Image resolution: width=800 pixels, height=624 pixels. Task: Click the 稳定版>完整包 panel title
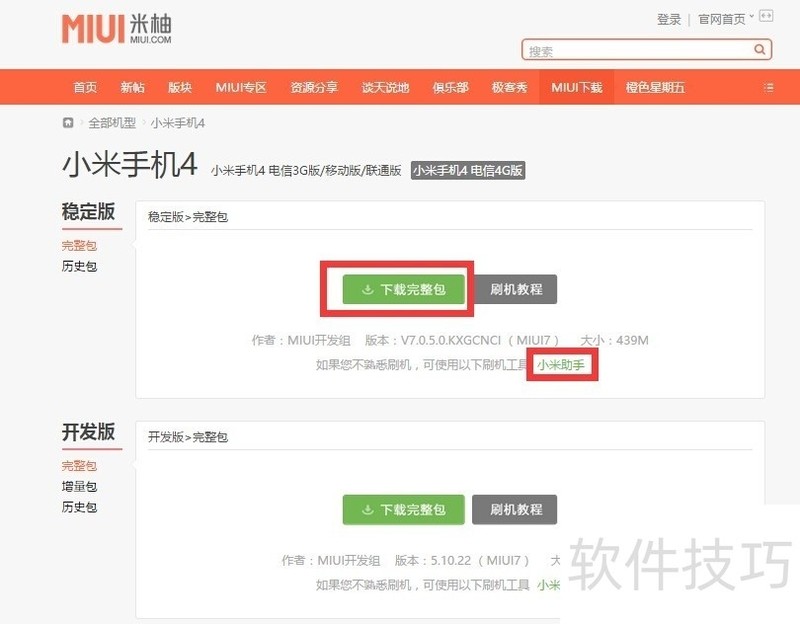(188, 217)
